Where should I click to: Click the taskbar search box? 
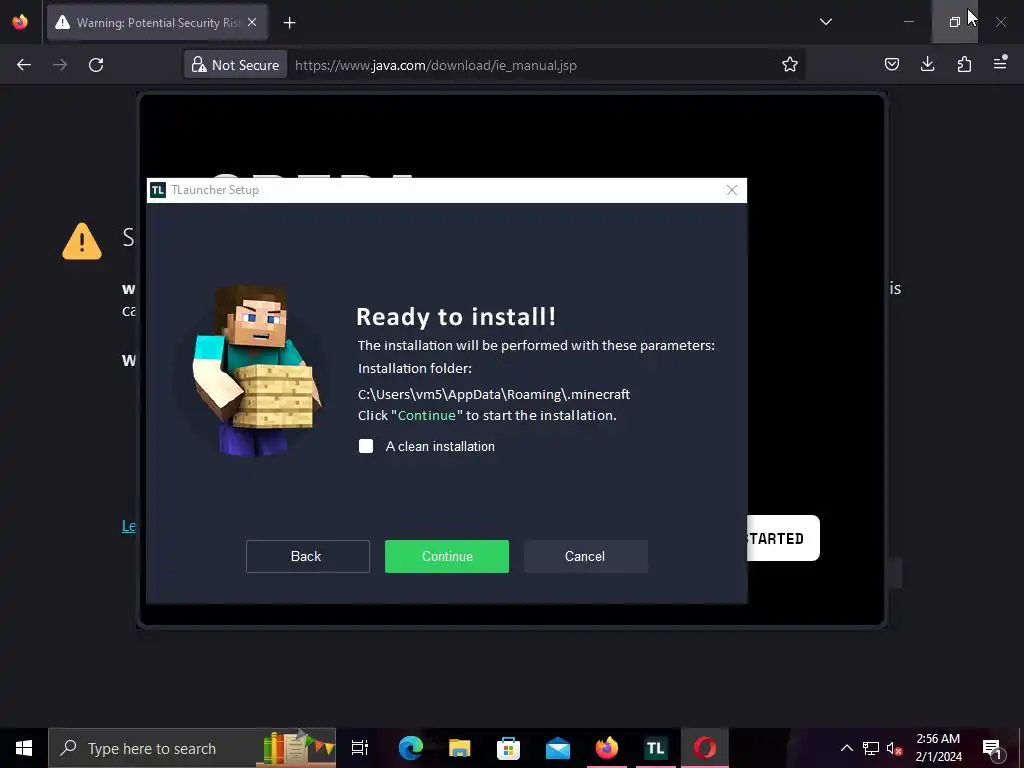192,748
